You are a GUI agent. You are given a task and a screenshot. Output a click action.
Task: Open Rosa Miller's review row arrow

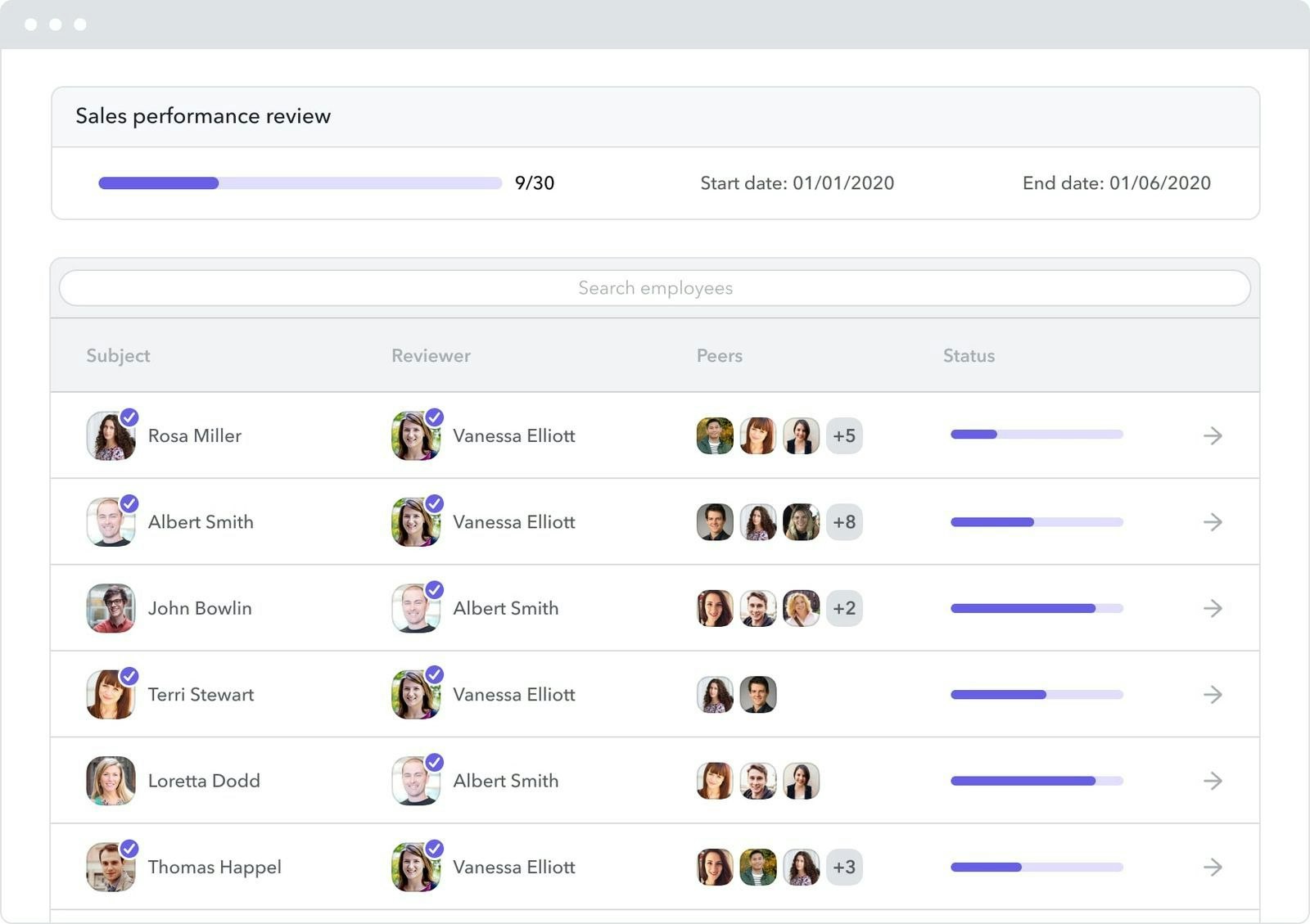pos(1213,435)
